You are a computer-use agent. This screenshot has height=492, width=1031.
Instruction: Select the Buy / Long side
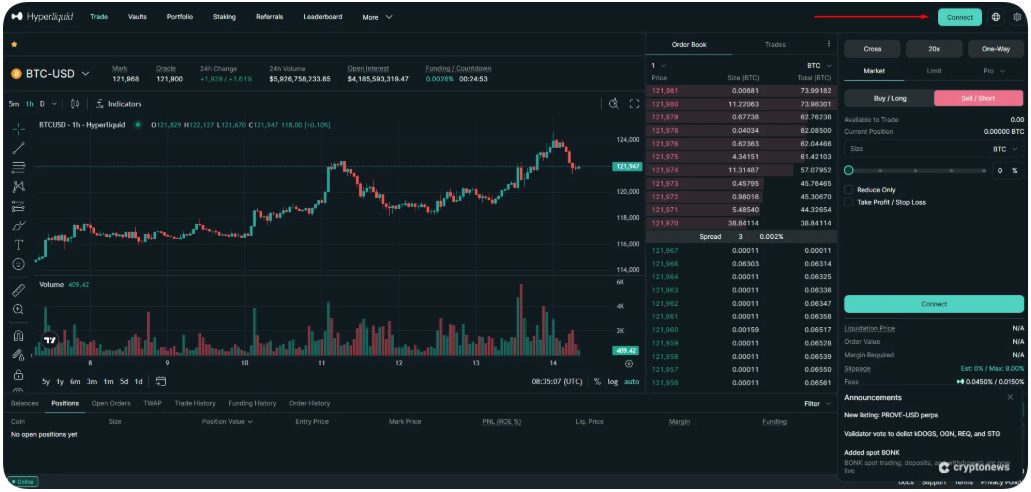890,99
